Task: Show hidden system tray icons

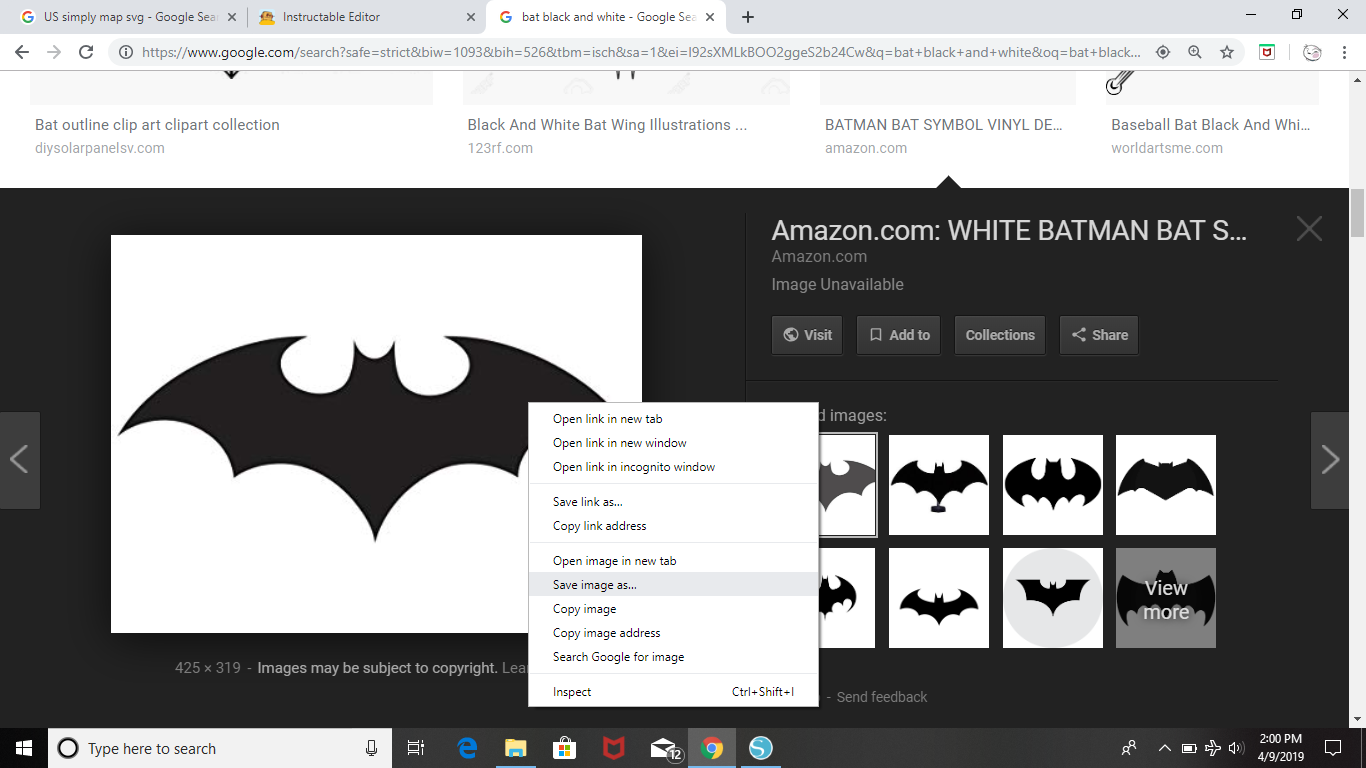Action: pos(1164,748)
